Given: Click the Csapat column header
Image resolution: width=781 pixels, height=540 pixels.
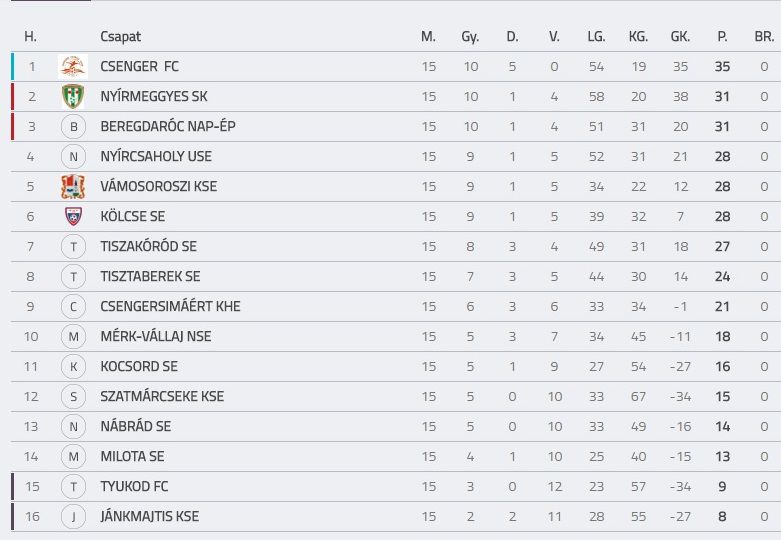Looking at the screenshot, I should coord(121,36).
